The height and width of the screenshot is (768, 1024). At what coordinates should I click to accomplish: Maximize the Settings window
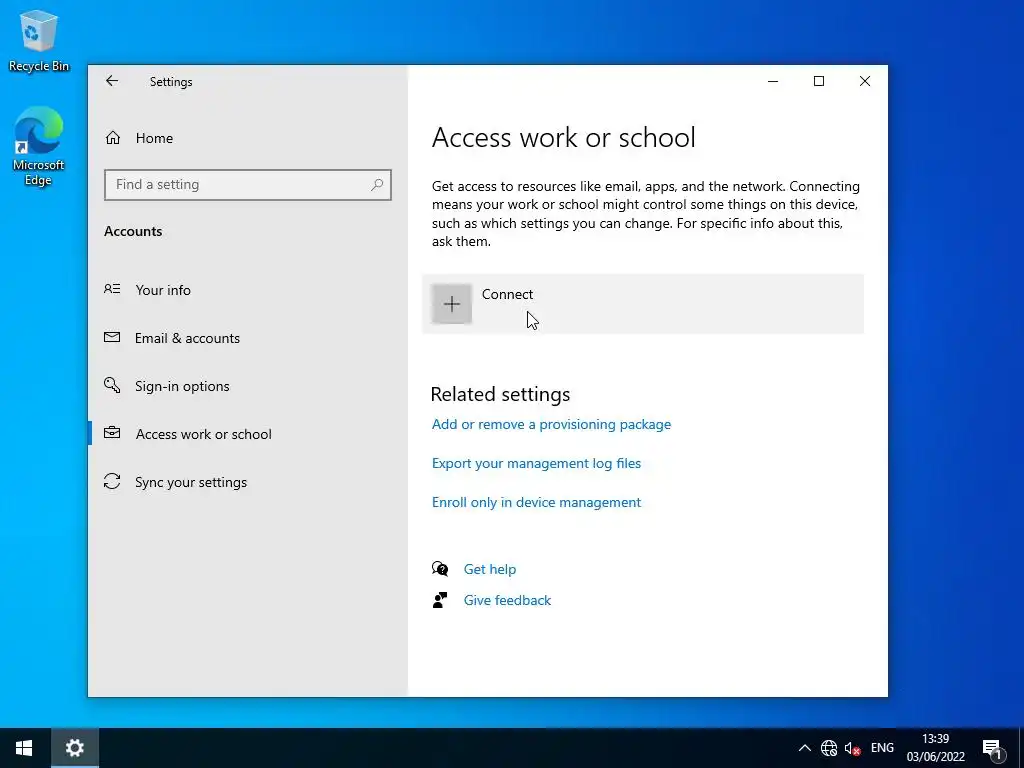(x=819, y=81)
